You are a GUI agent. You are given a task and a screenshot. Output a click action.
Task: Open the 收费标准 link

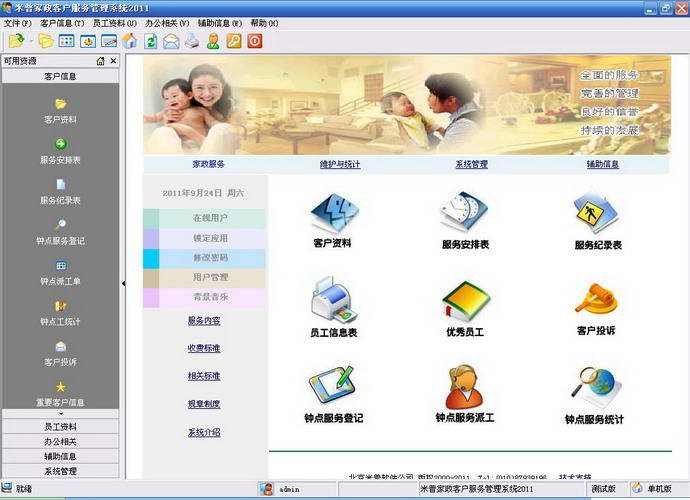click(204, 349)
